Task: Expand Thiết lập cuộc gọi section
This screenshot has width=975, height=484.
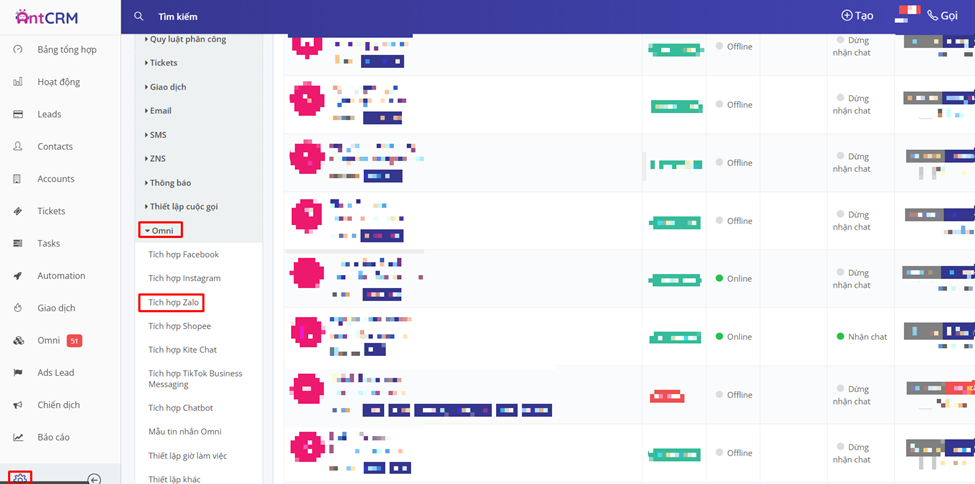Action: pos(183,207)
